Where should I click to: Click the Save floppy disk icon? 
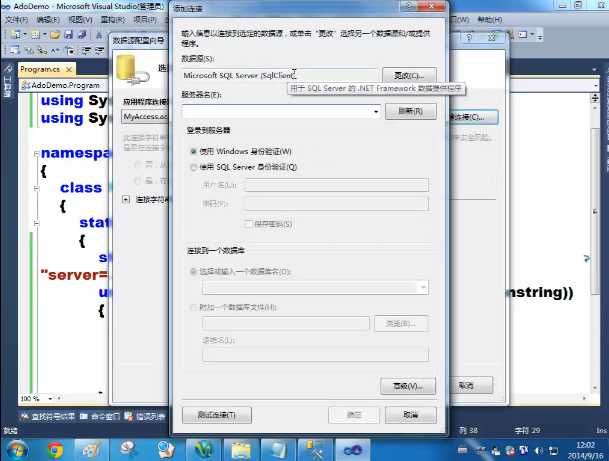point(69,35)
